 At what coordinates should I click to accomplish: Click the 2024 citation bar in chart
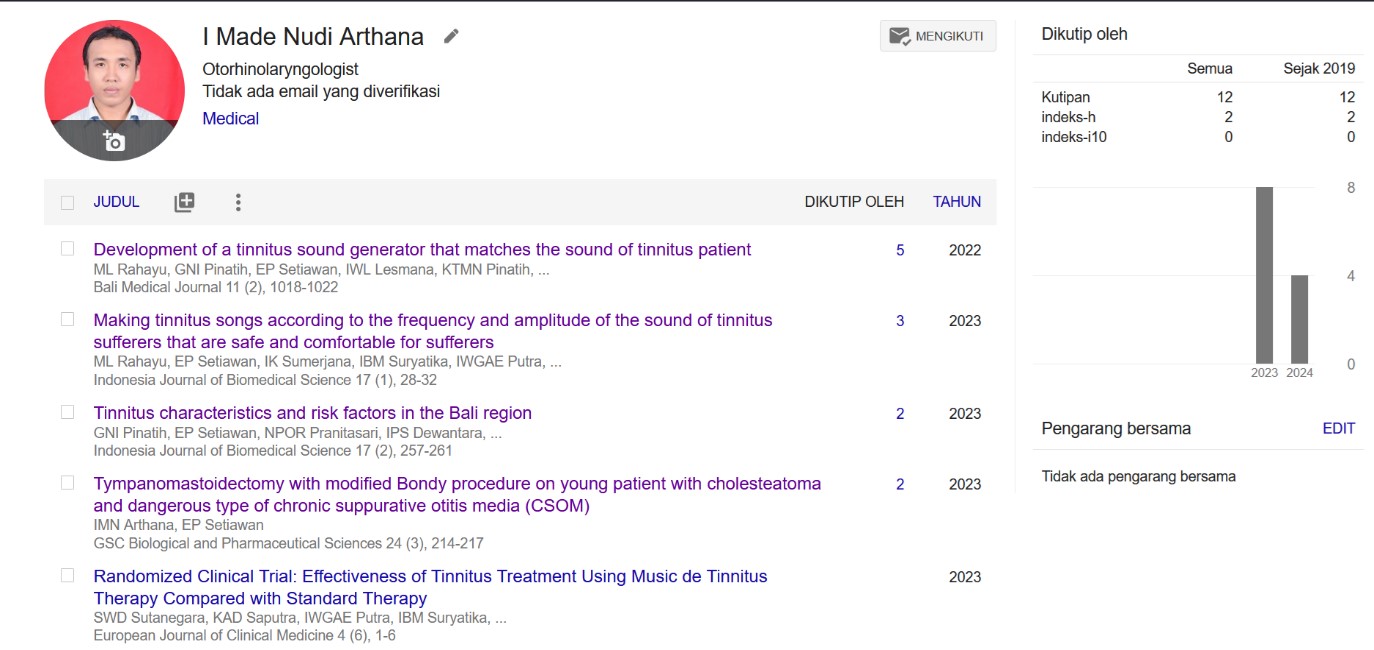pyautogui.click(x=1299, y=320)
